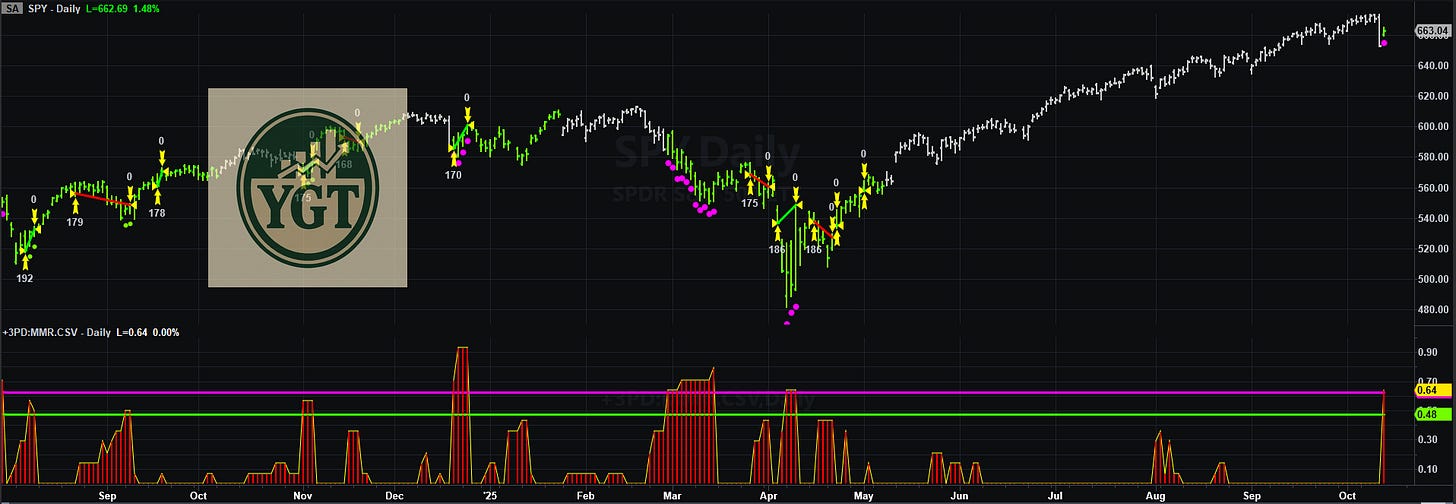Click the 170 signal count annotation
The image size is (1456, 504).
point(454,175)
